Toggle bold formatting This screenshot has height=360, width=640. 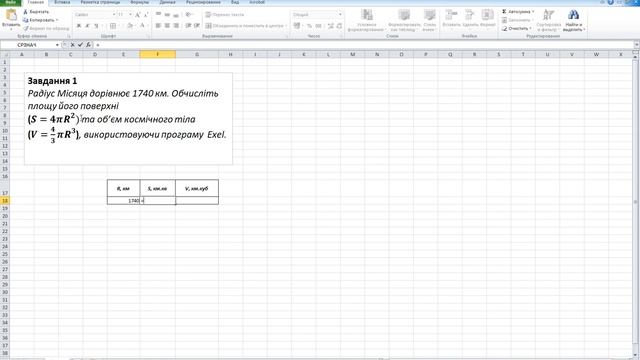79,26
